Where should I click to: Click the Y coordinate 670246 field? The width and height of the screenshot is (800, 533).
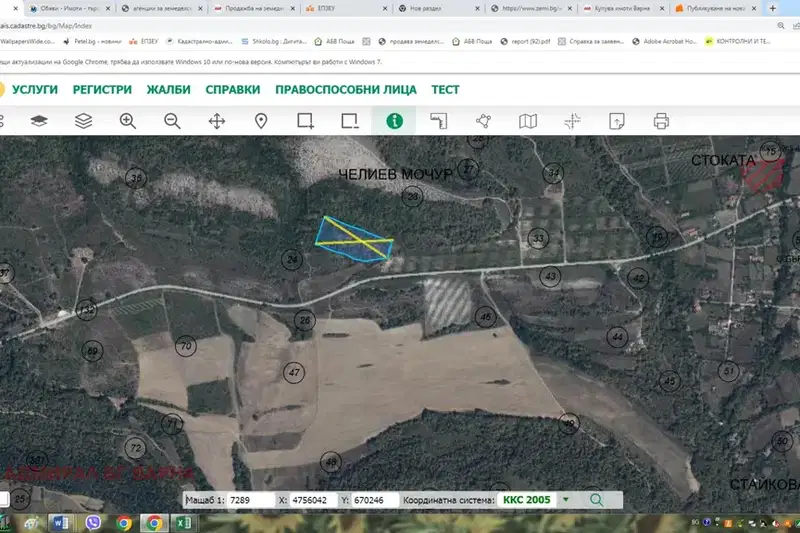(376, 500)
